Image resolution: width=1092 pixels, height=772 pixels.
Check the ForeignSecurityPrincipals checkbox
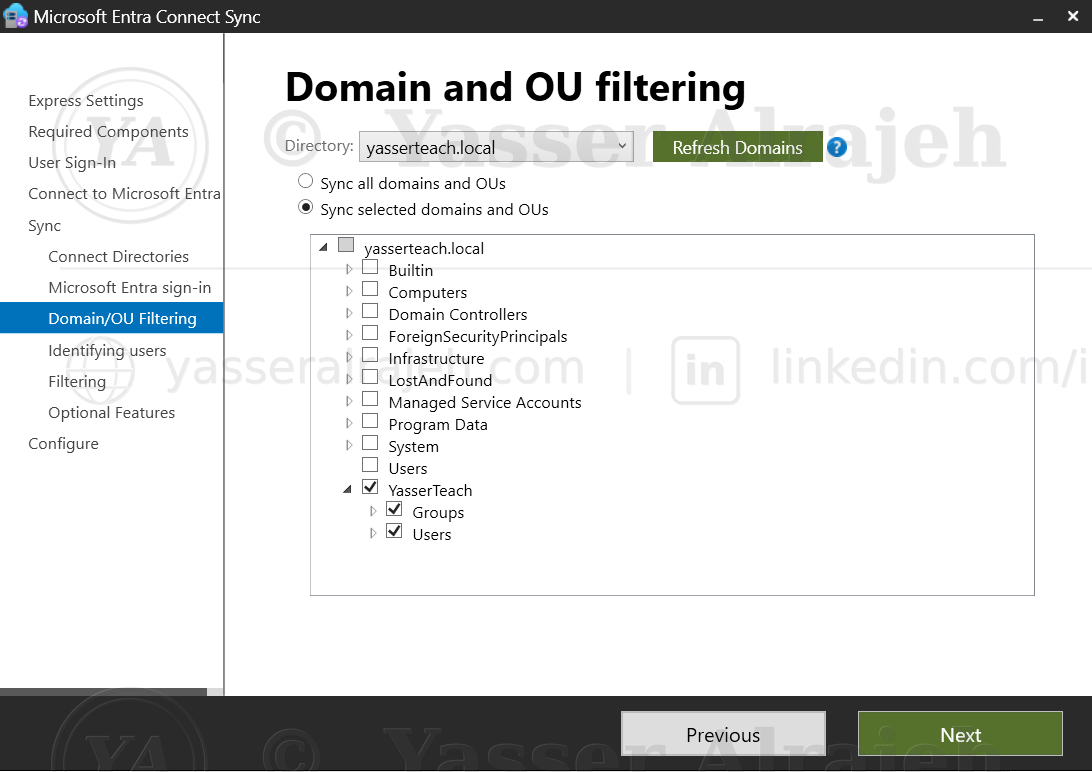(x=370, y=333)
